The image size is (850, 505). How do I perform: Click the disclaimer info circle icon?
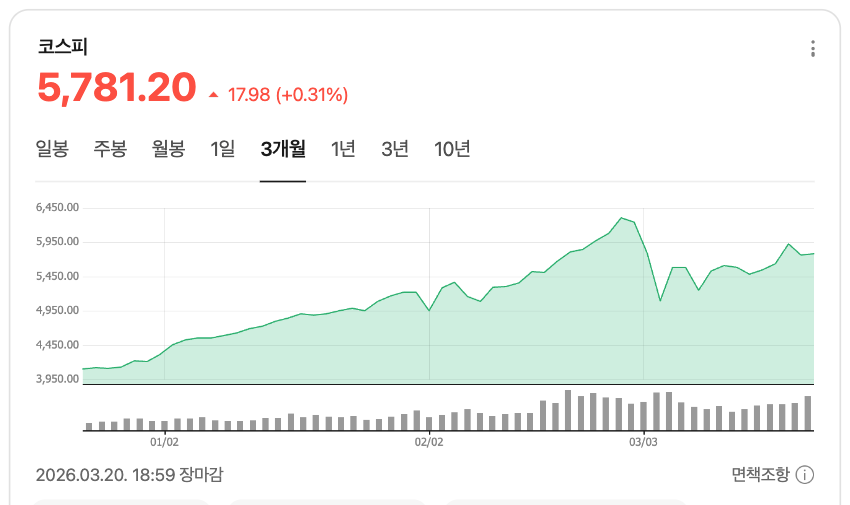click(x=804, y=475)
